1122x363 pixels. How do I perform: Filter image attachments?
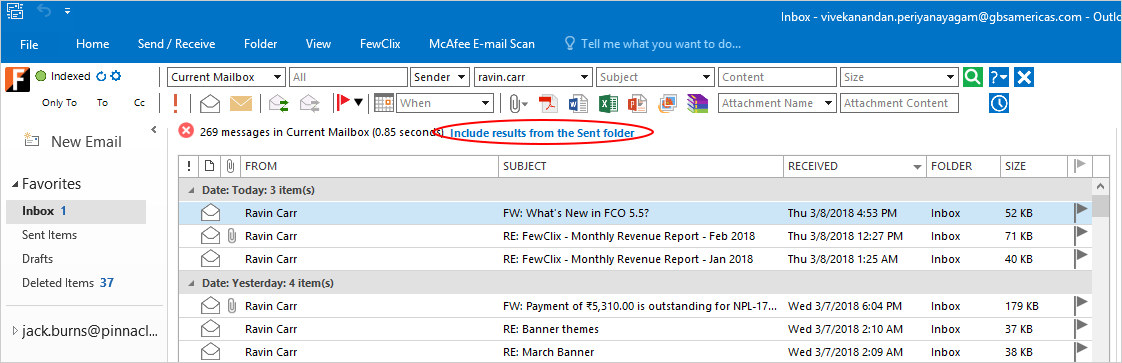point(668,103)
